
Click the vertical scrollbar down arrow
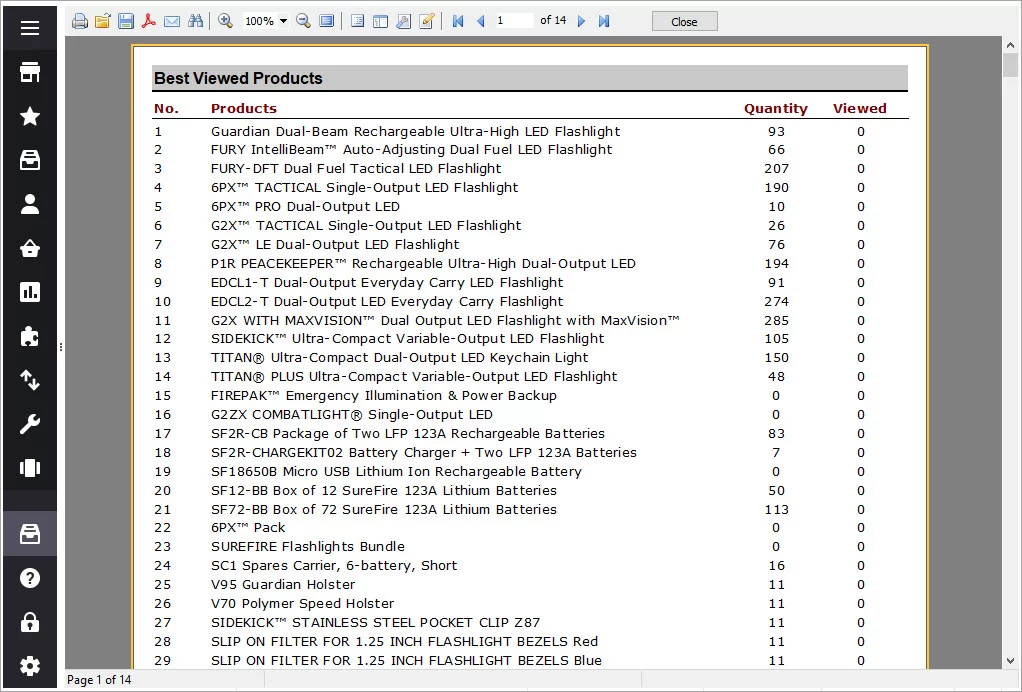[x=1010, y=661]
